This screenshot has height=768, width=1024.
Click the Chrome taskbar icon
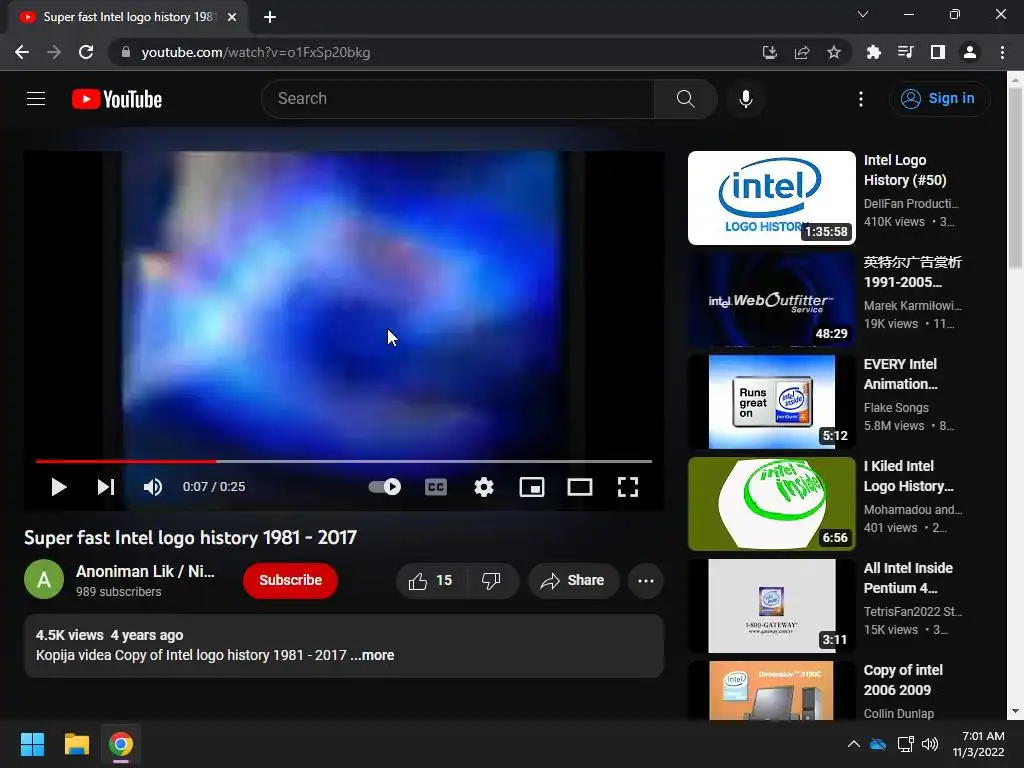[121, 744]
